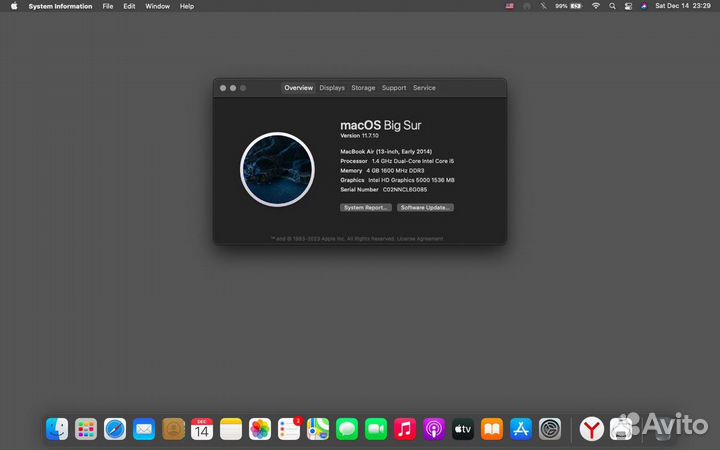The image size is (720, 450).
Task: Launch Messages from the Dock
Action: click(x=347, y=429)
